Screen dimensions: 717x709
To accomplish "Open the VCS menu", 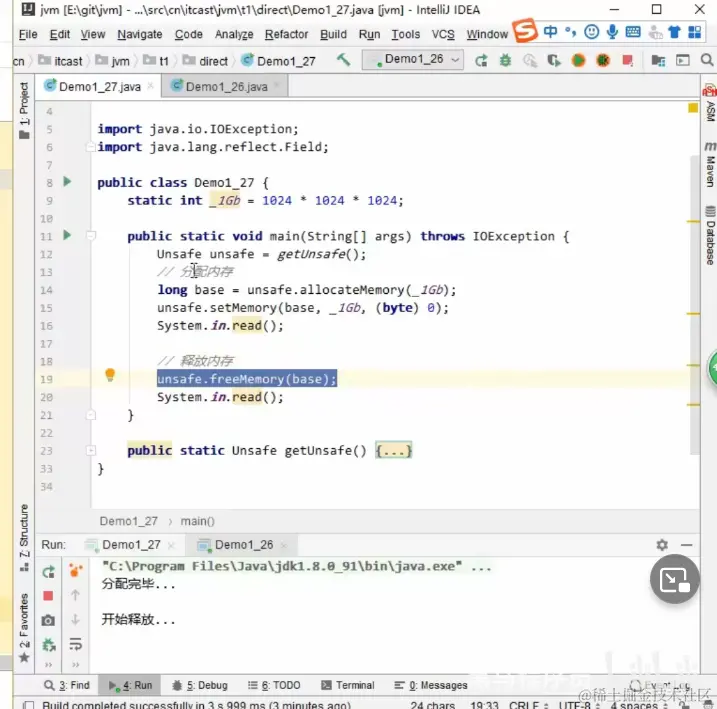I will click(x=443, y=34).
